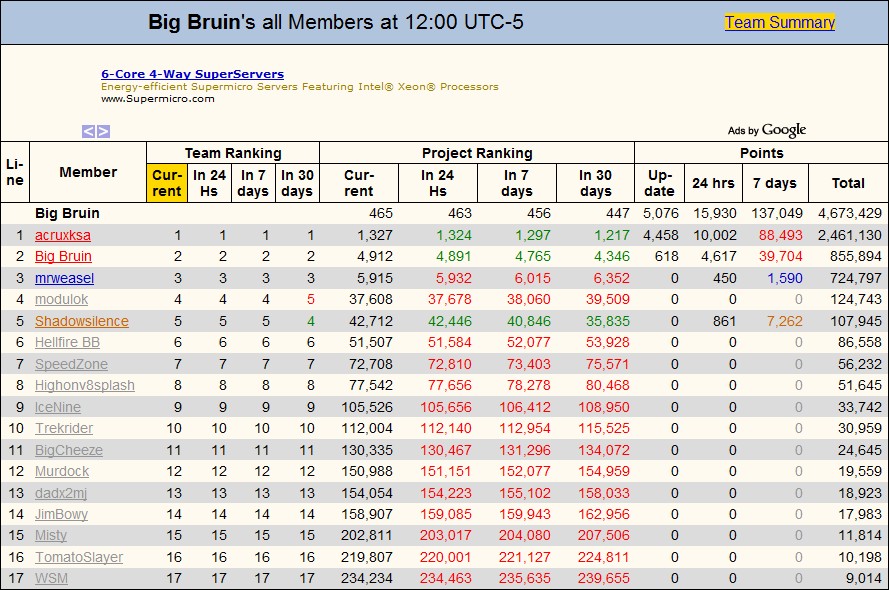This screenshot has height=590, width=889.
Task: Open the 6-Core 4-Way SuperServers ad link
Action: pos(192,74)
